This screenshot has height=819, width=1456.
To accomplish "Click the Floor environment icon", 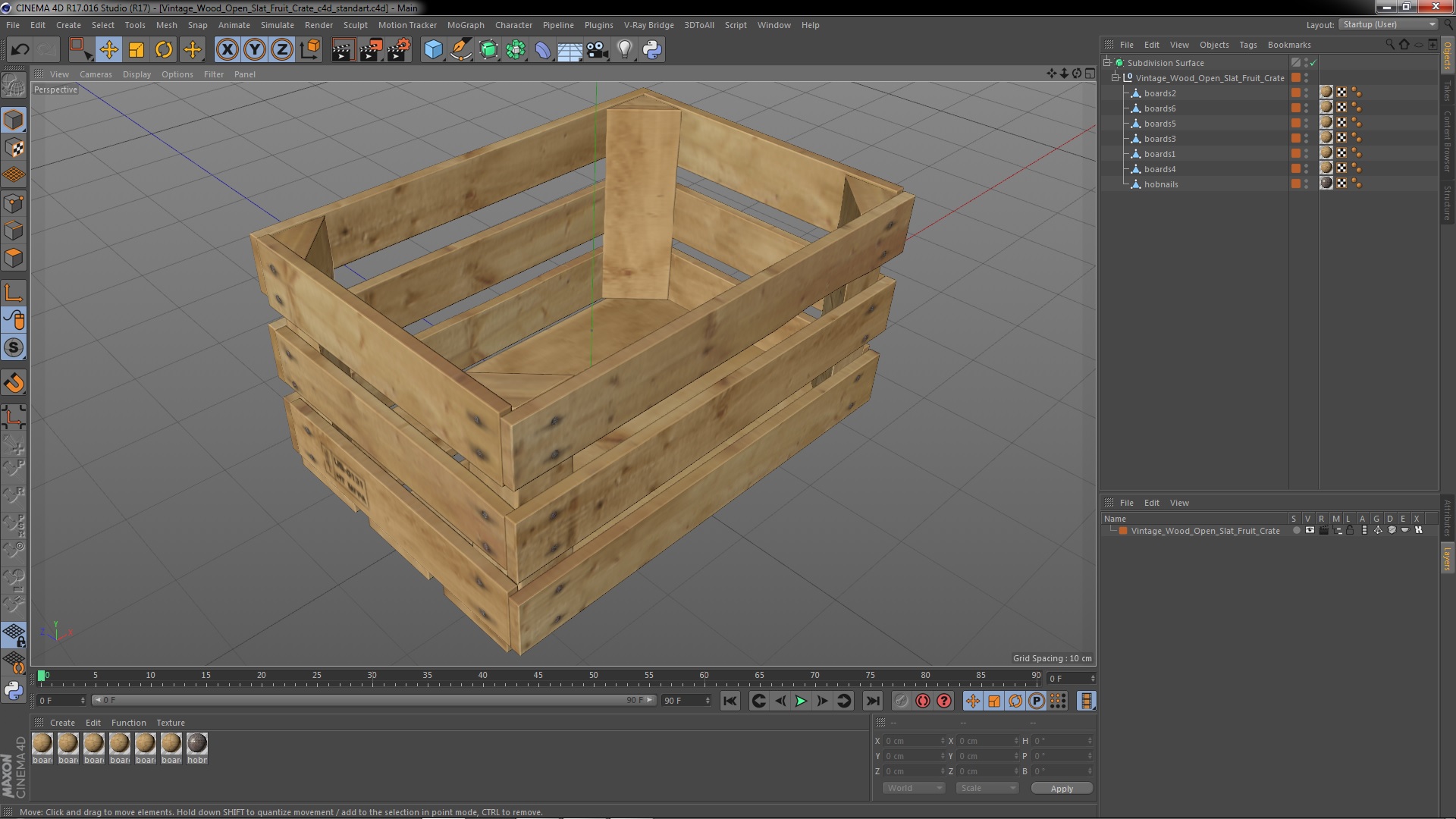I will tap(570, 50).
